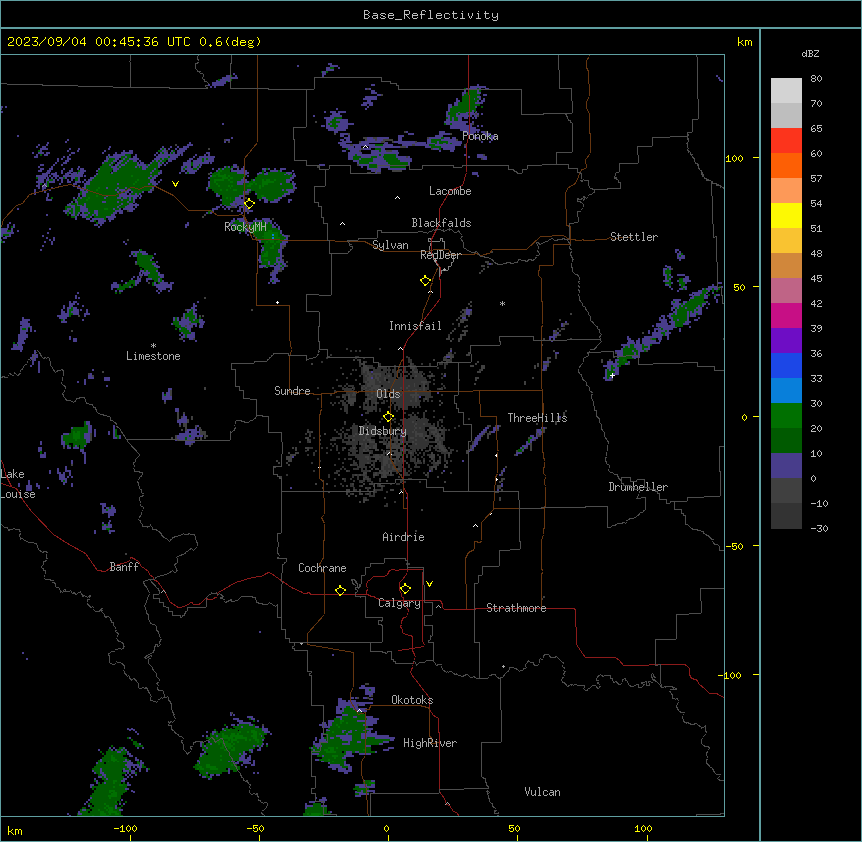Click the dBZ legend heading
Viewport: 862px width, 842px height.
(x=810, y=54)
